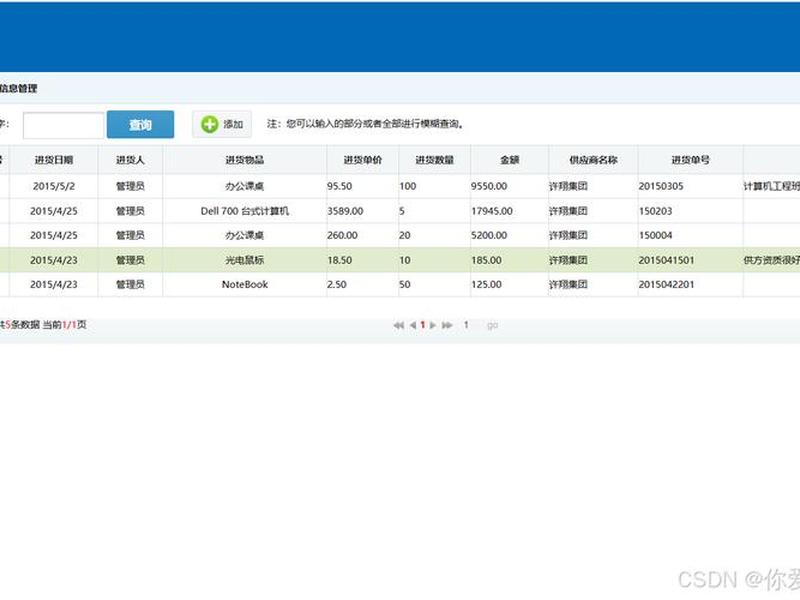800x600 pixels.
Task: Click the 金额 column header
Action: [510, 160]
